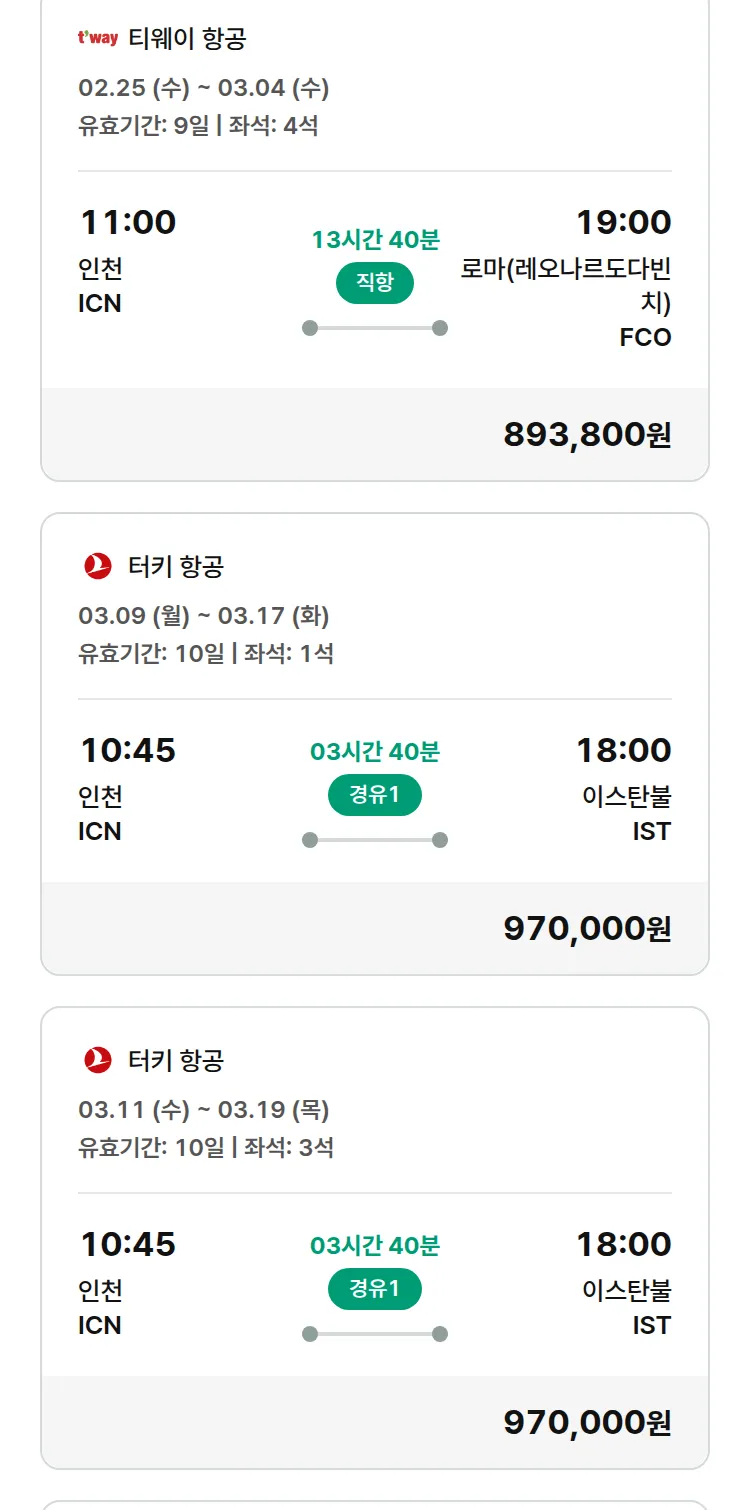Select 970,000원 price for 03.11 departure
Screen dimensions: 750x1510
[587, 1423]
